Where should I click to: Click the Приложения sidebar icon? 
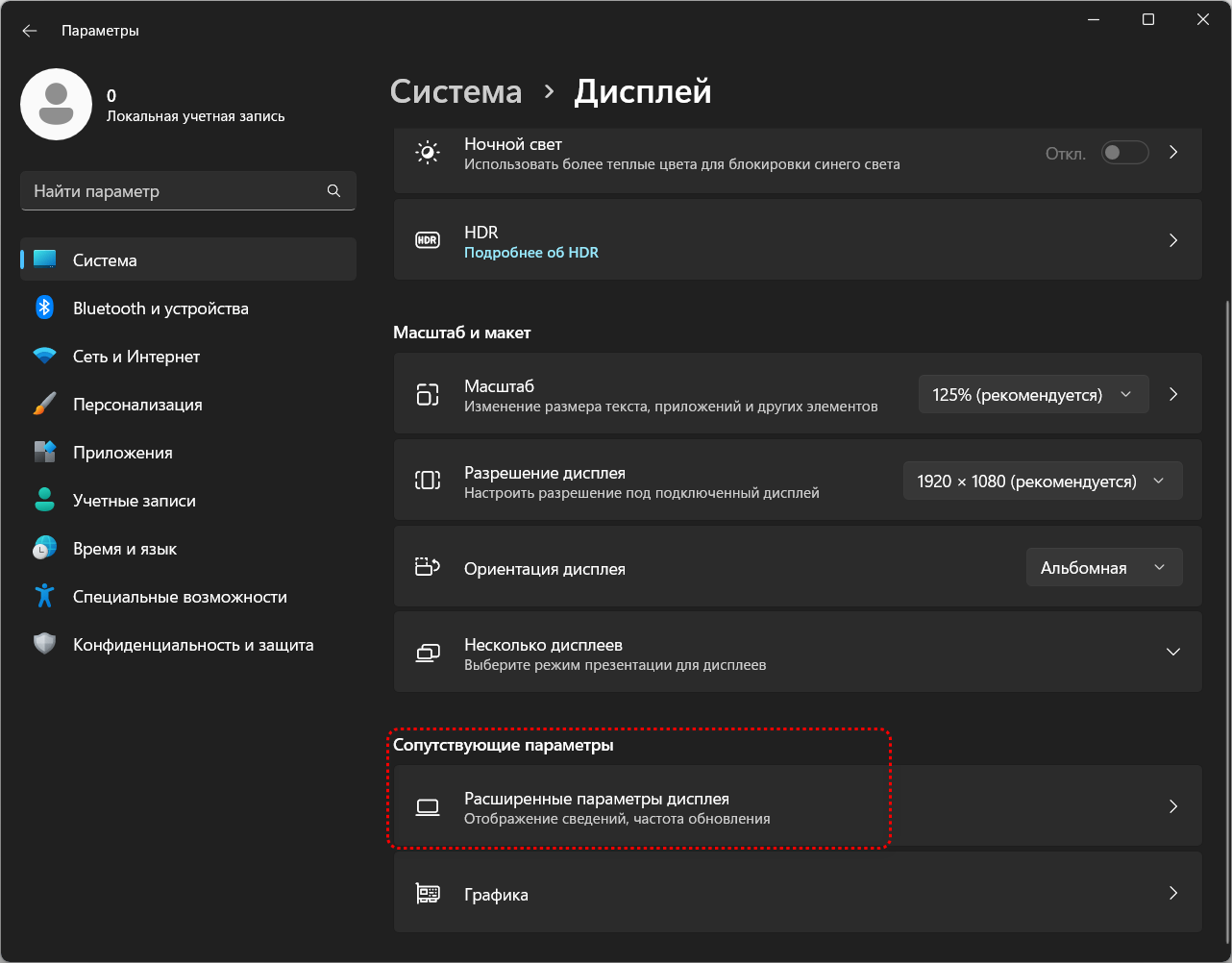[x=44, y=453]
